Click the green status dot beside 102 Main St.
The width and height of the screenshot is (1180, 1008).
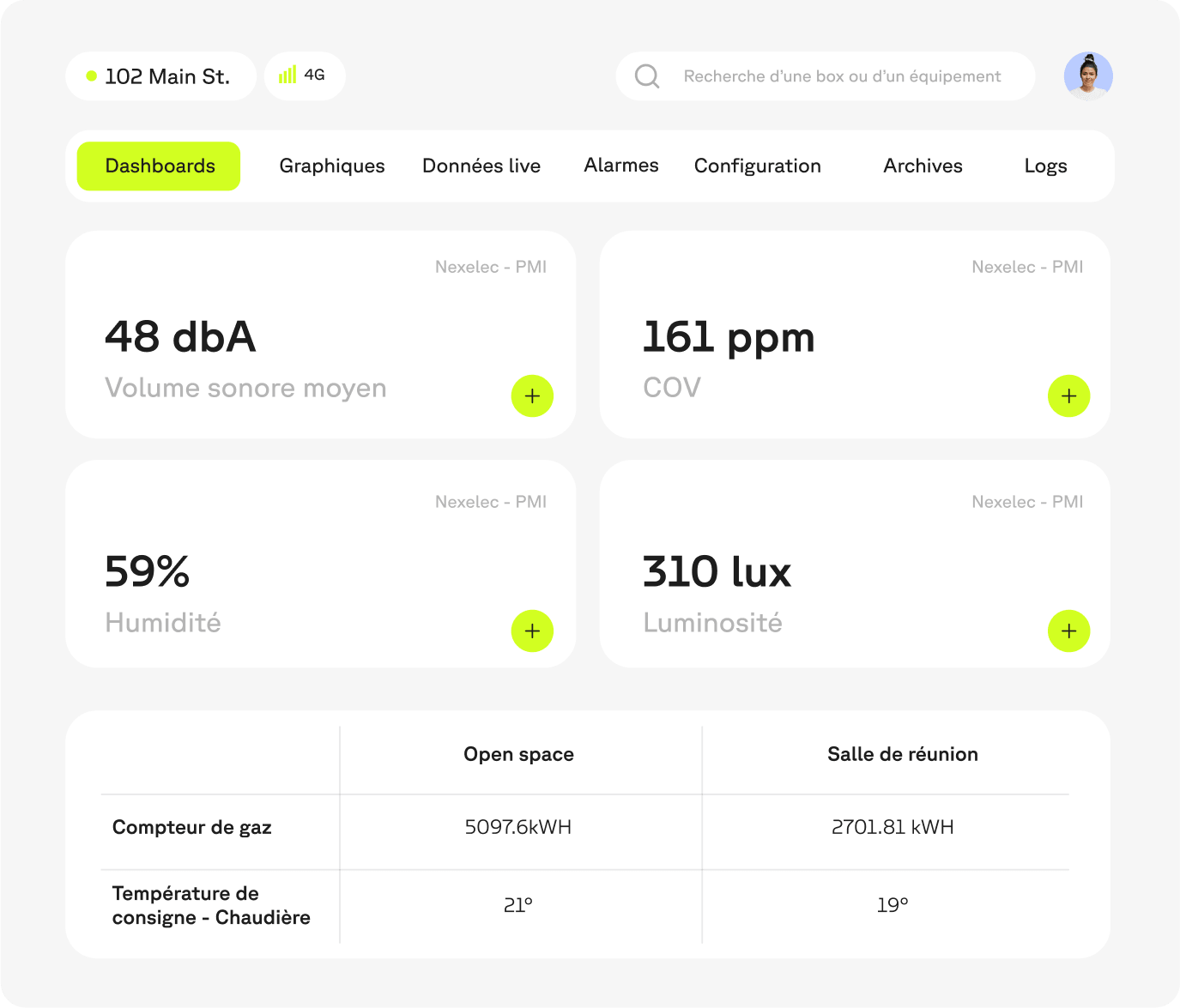click(92, 76)
